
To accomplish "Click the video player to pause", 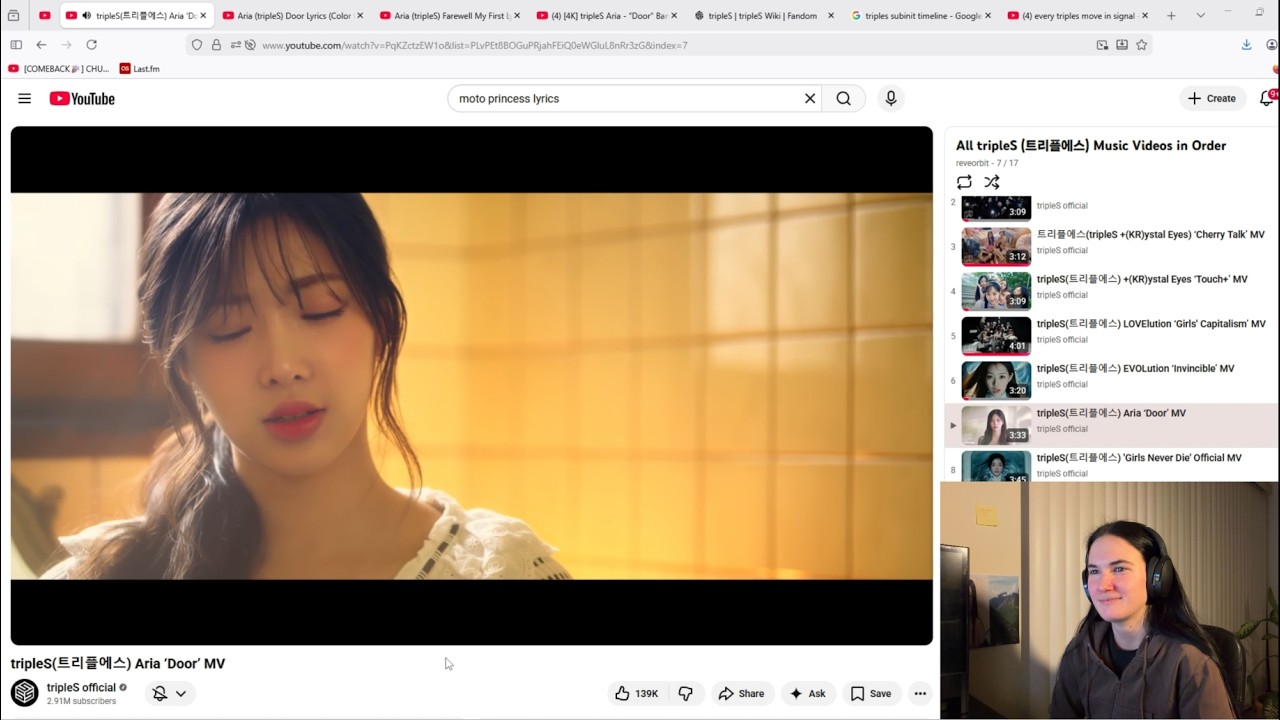I will (471, 385).
